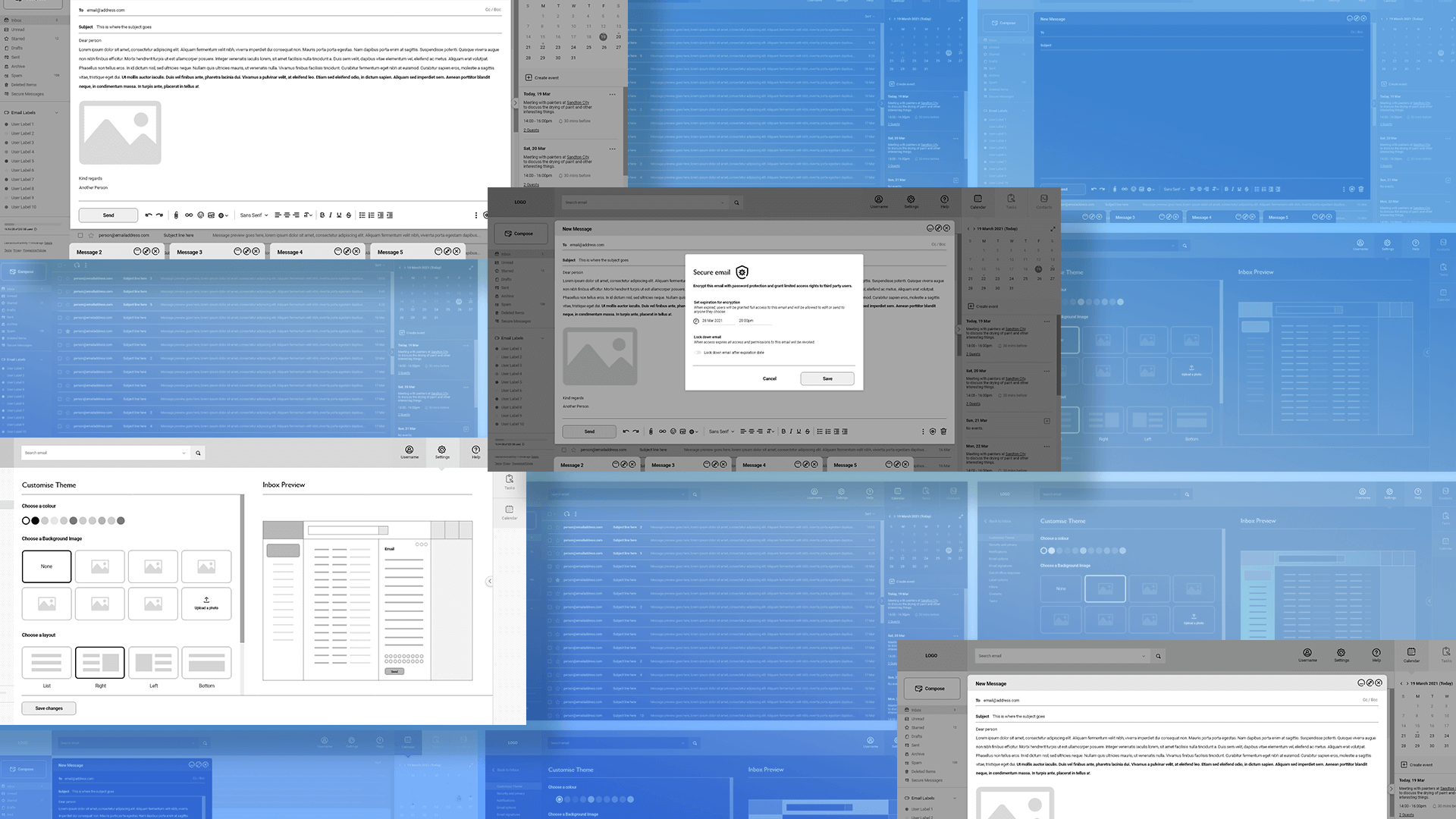Image resolution: width=1456 pixels, height=819 pixels.
Task: Select the Right layout option in white panel
Action: point(100,663)
